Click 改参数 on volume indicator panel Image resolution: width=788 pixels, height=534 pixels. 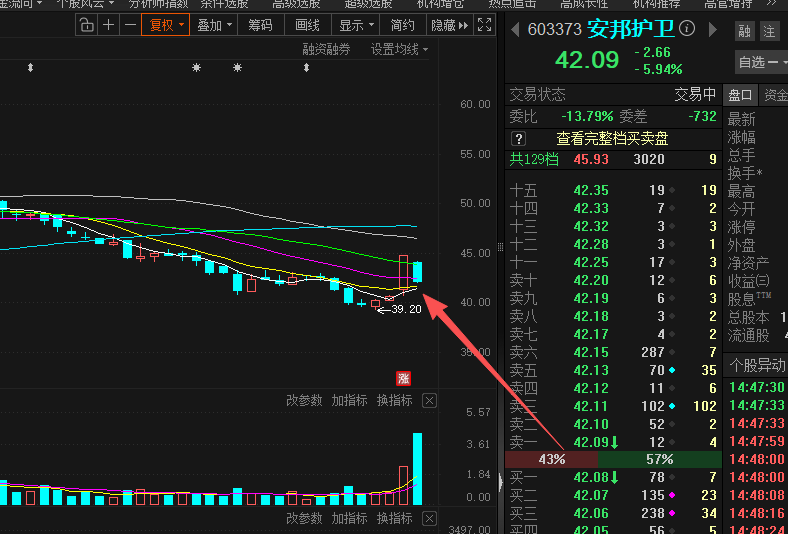[x=304, y=400]
